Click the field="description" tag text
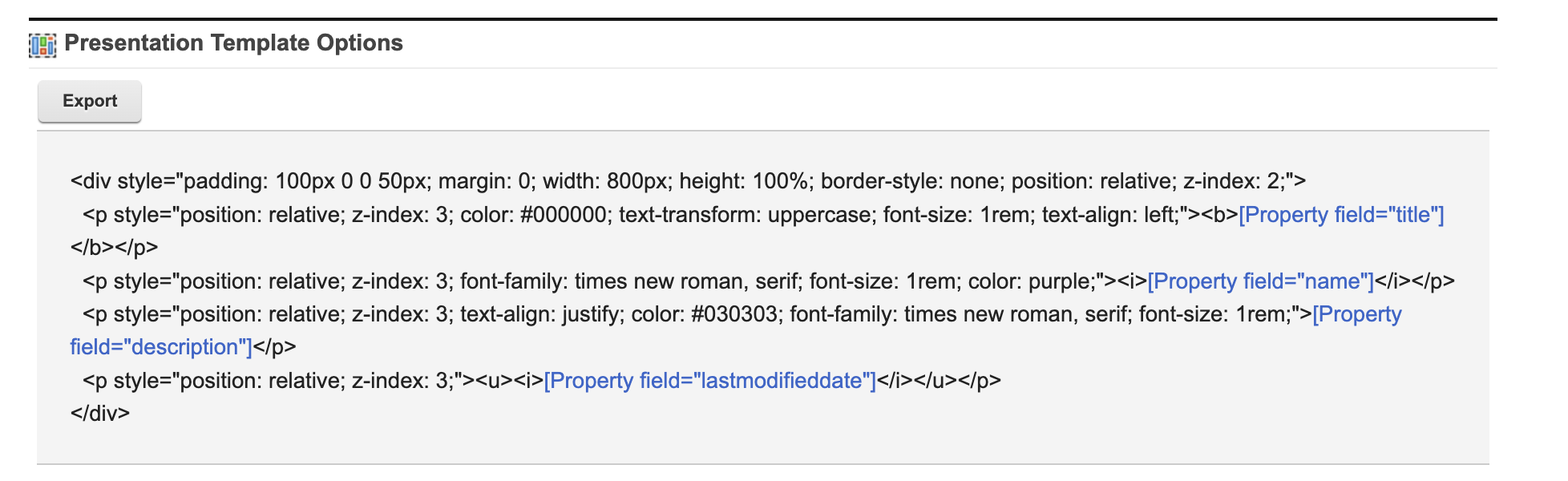Image resolution: width=1568 pixels, height=481 pixels. coord(161,347)
